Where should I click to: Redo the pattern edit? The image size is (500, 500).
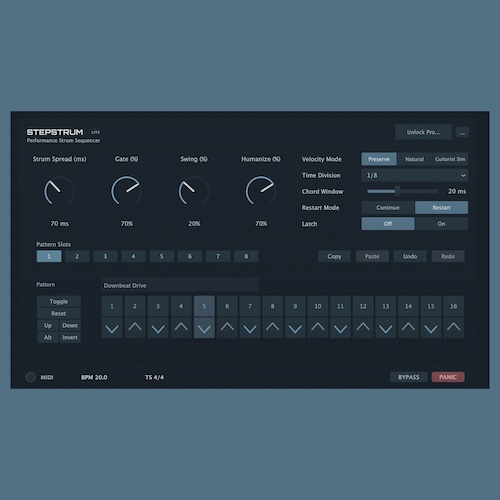click(x=448, y=256)
